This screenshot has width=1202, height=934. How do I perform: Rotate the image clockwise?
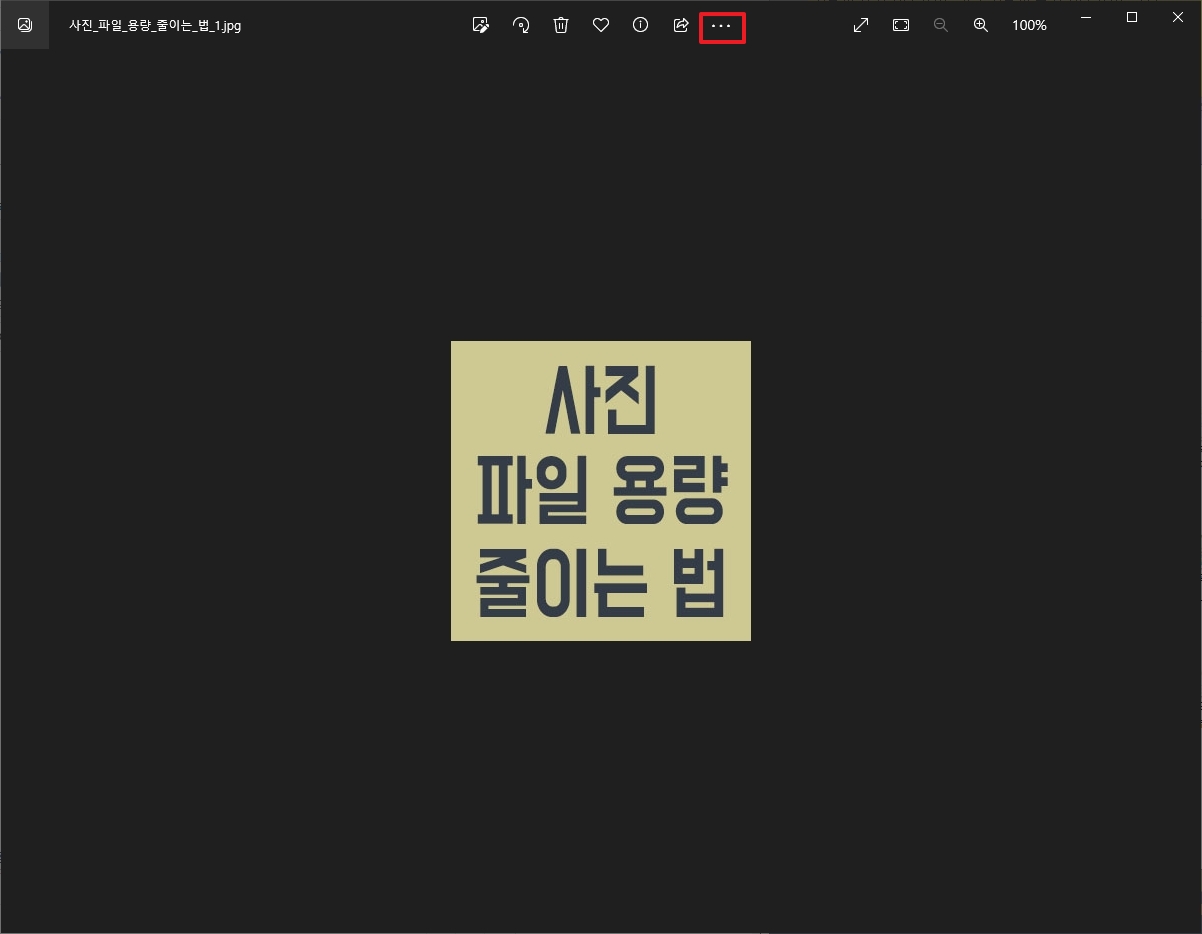(x=521, y=25)
